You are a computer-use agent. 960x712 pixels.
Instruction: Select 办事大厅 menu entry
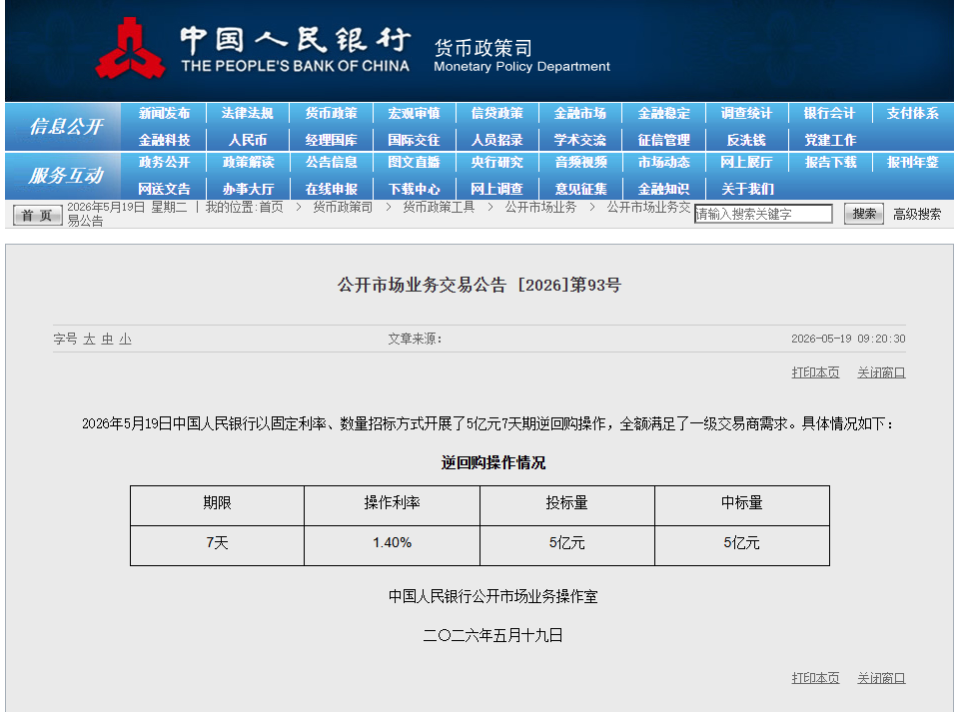coord(247,189)
